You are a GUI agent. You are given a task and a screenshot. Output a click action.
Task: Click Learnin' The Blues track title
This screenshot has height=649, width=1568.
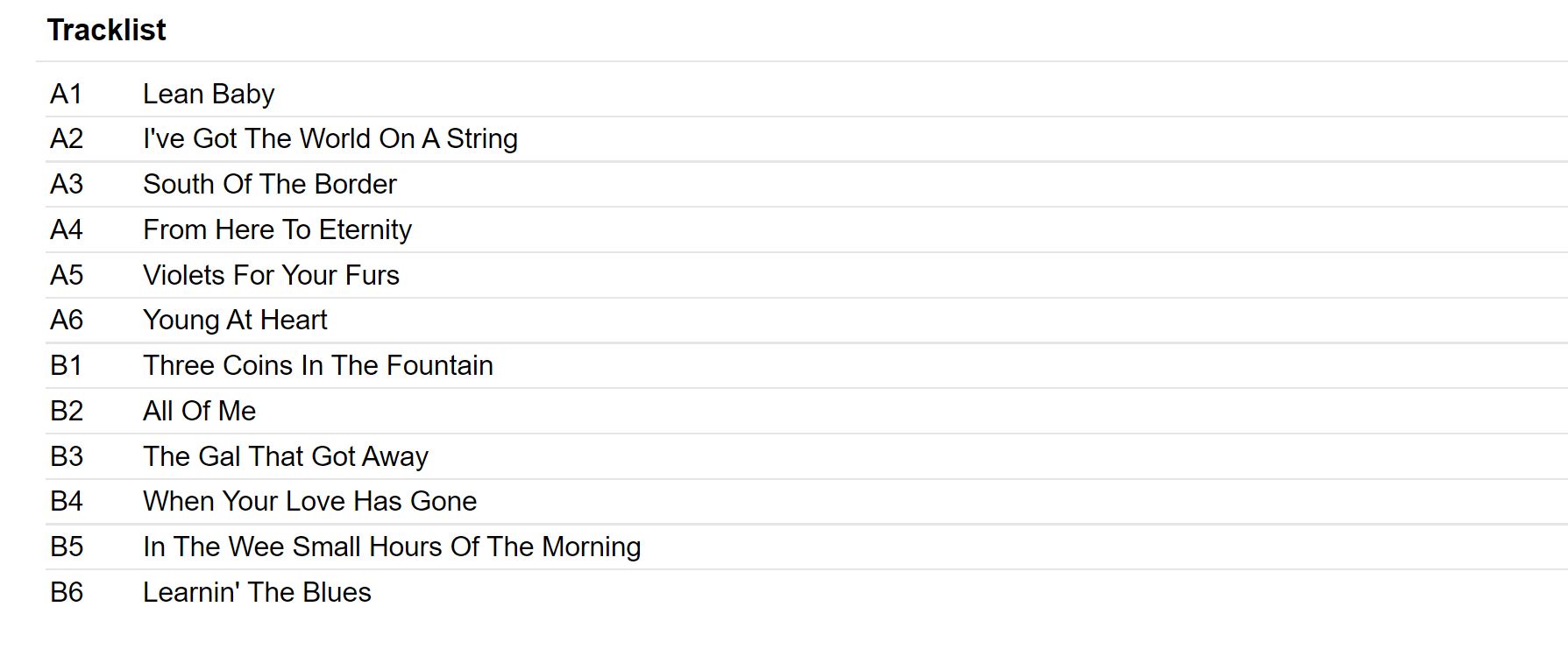pyautogui.click(x=257, y=592)
